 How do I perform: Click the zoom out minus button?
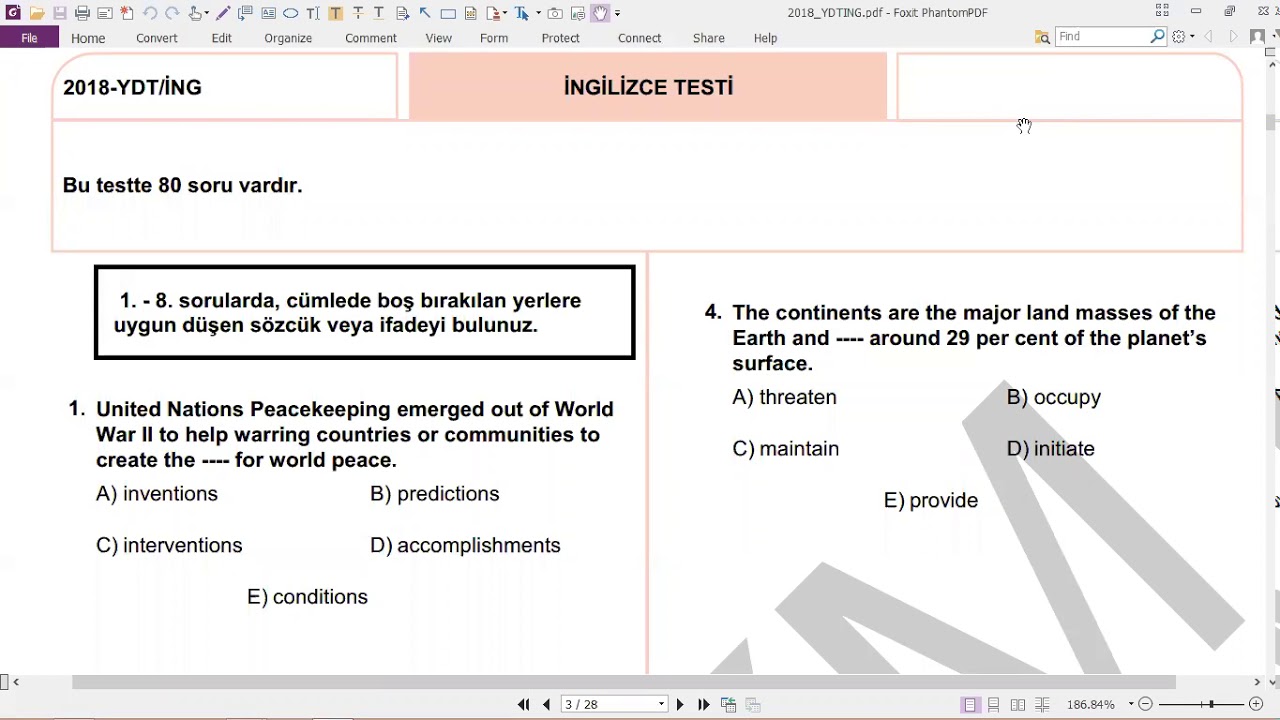(x=1146, y=705)
